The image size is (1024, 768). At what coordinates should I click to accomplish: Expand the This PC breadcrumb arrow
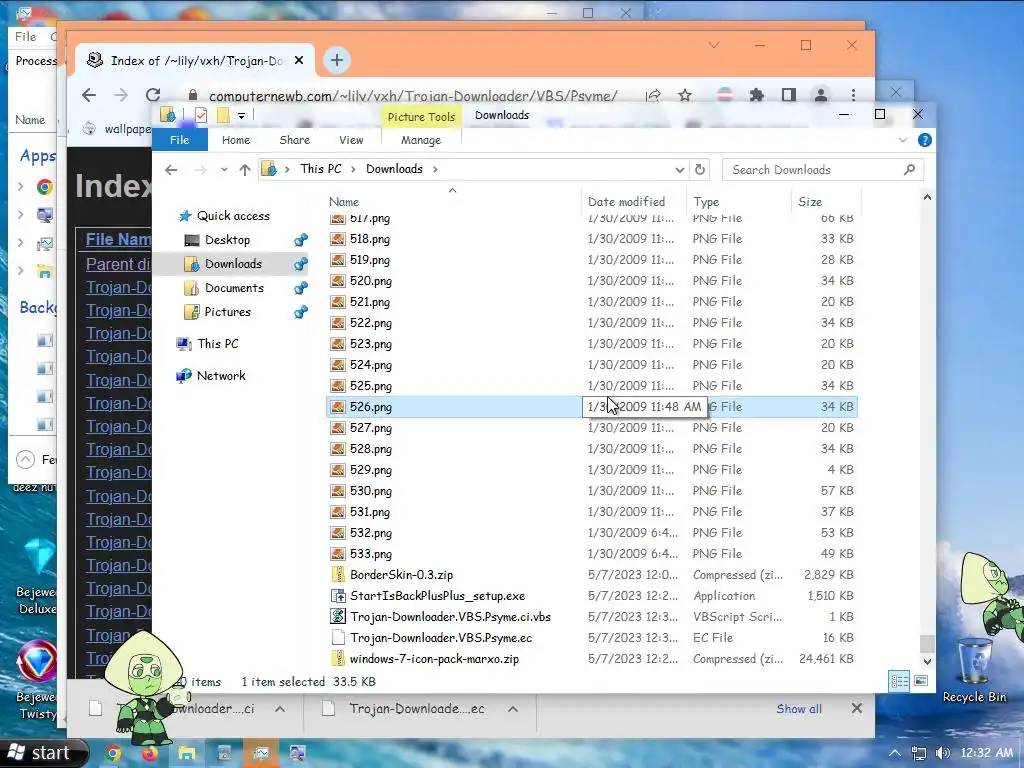(352, 170)
